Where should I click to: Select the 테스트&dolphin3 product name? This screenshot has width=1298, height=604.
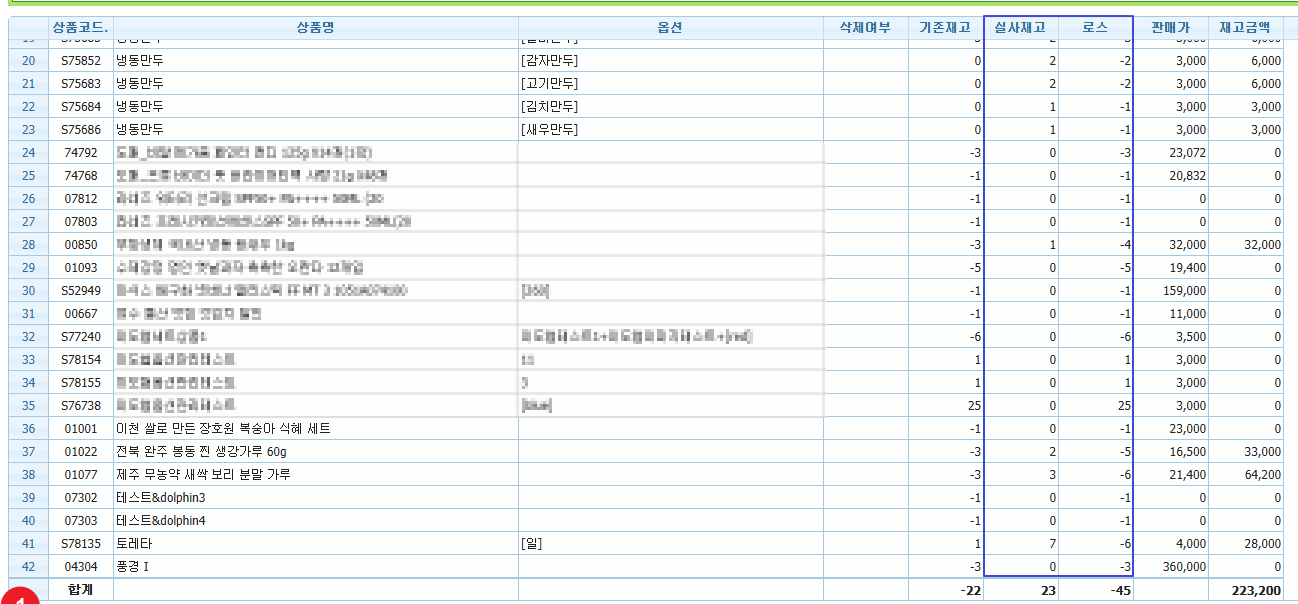click(161, 497)
